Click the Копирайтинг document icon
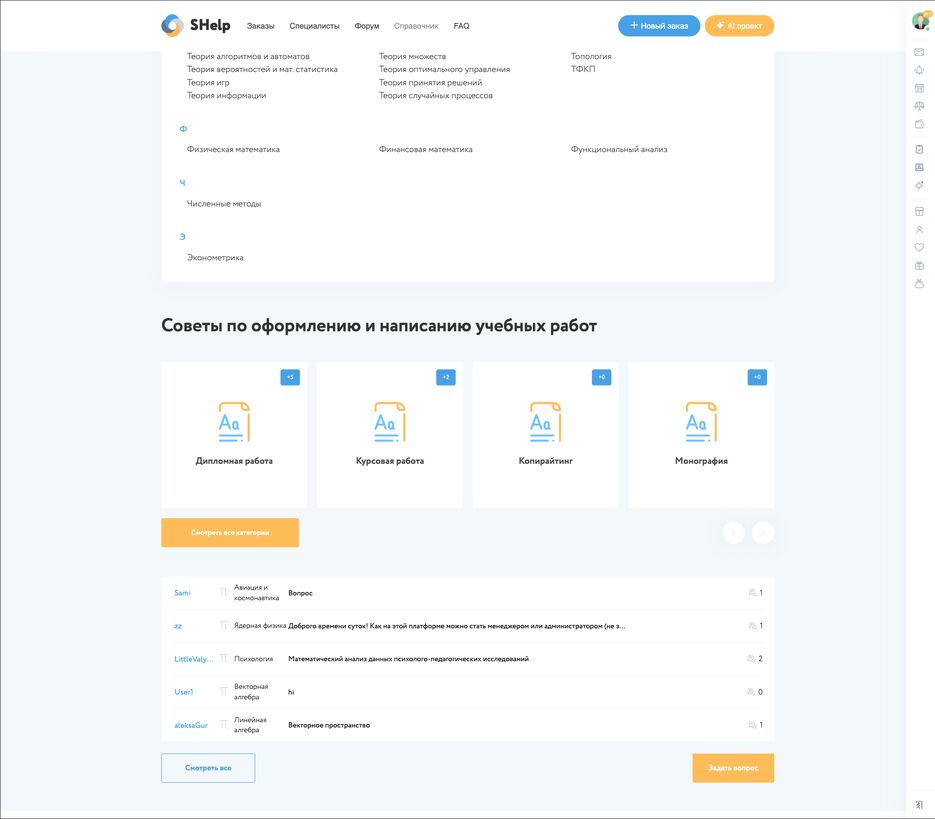 545,422
